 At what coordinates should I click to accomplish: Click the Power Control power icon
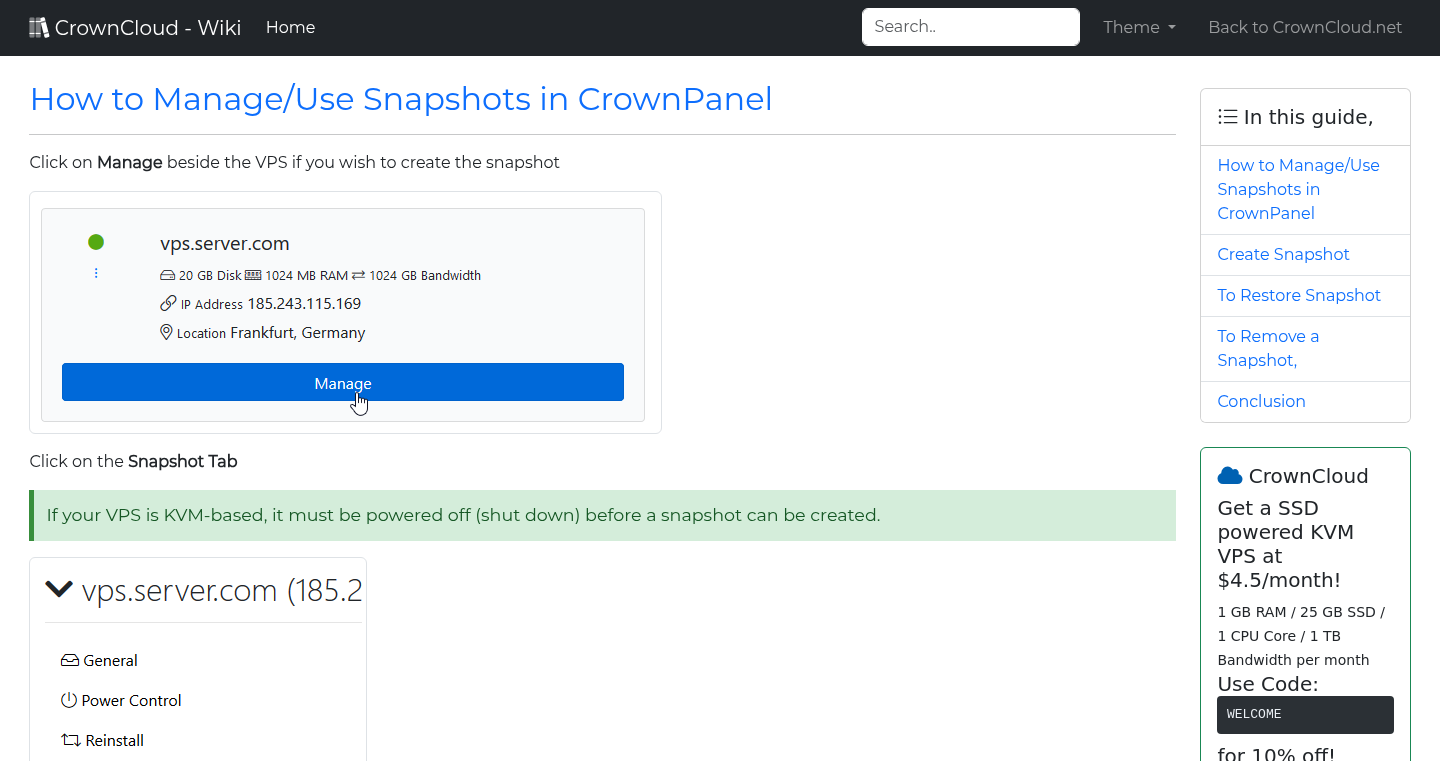[69, 700]
